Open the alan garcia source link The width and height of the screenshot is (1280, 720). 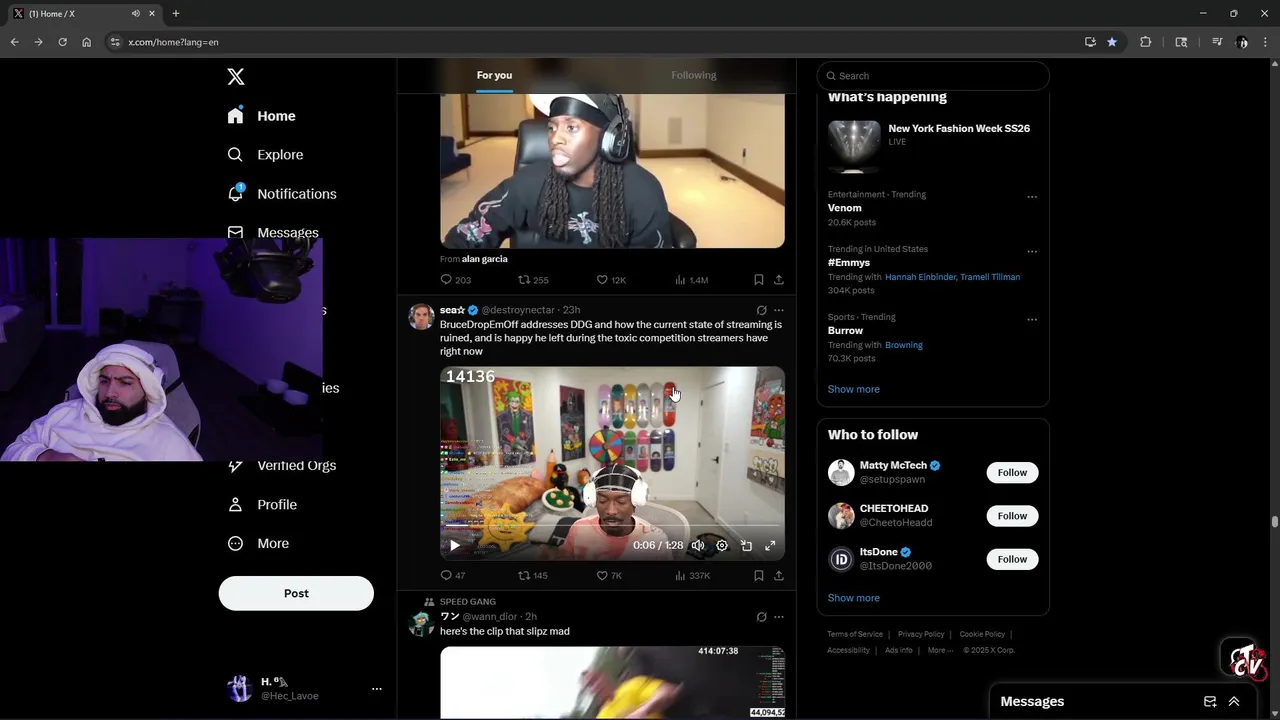pyautogui.click(x=484, y=259)
